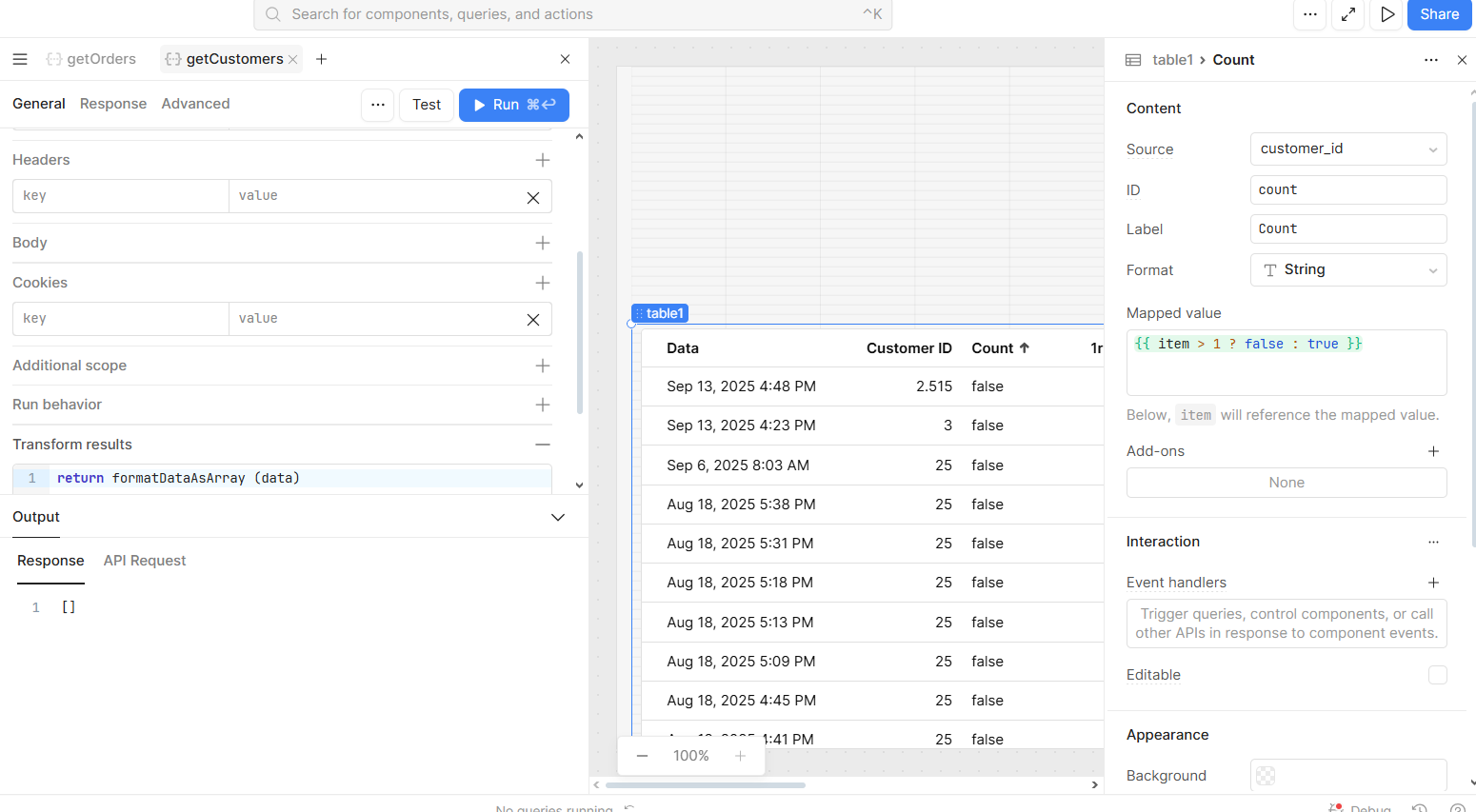Switch to the Advanced tab
Viewport: 1476px width, 812px height.
pos(195,104)
